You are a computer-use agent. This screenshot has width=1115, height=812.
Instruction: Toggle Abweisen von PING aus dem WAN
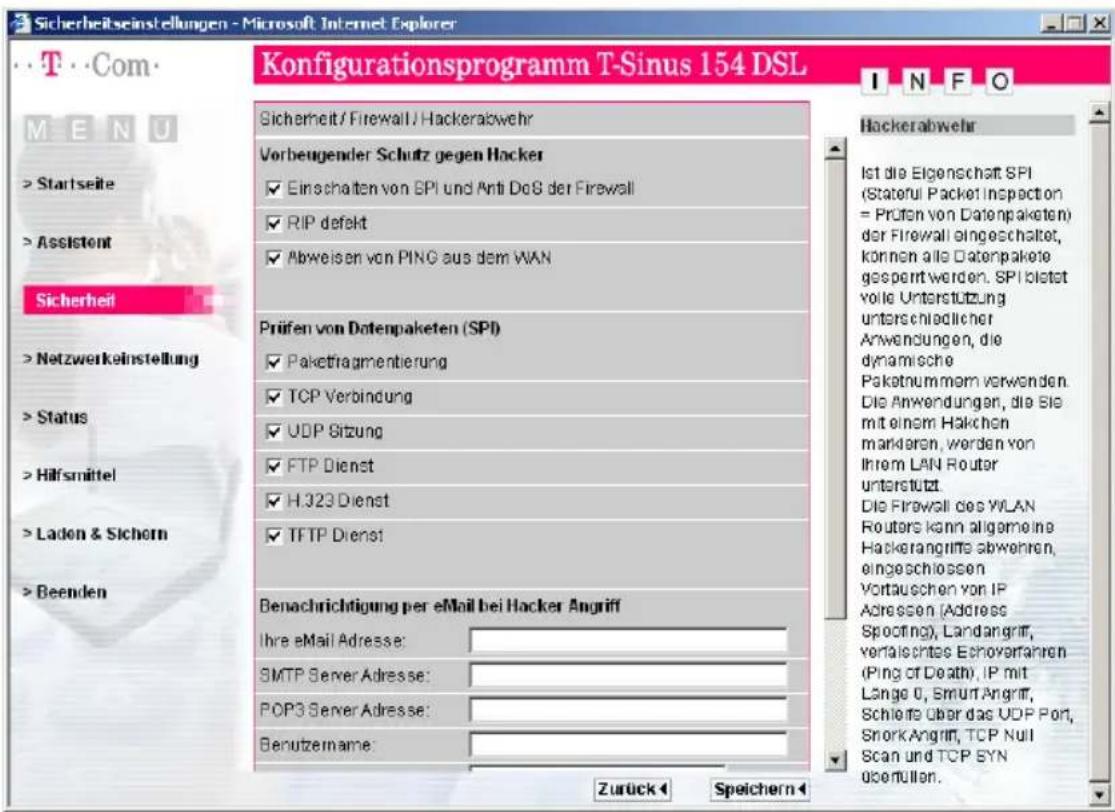[274, 257]
